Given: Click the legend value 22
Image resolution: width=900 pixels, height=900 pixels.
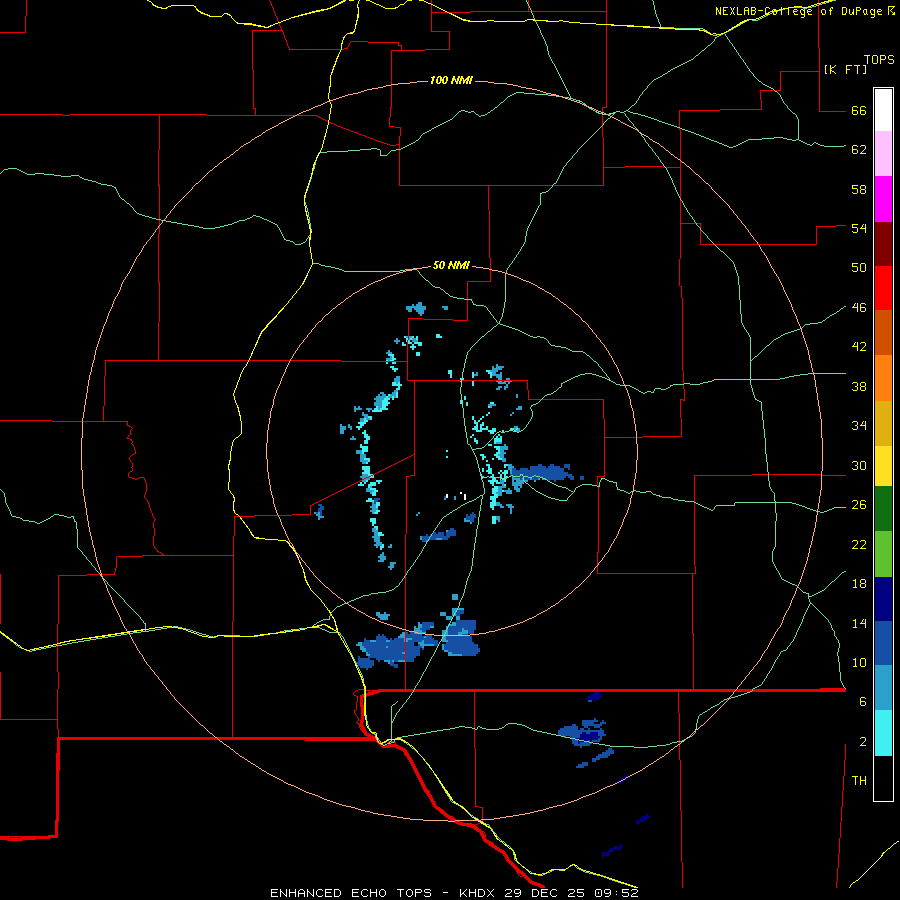Looking at the screenshot, I should tap(859, 544).
